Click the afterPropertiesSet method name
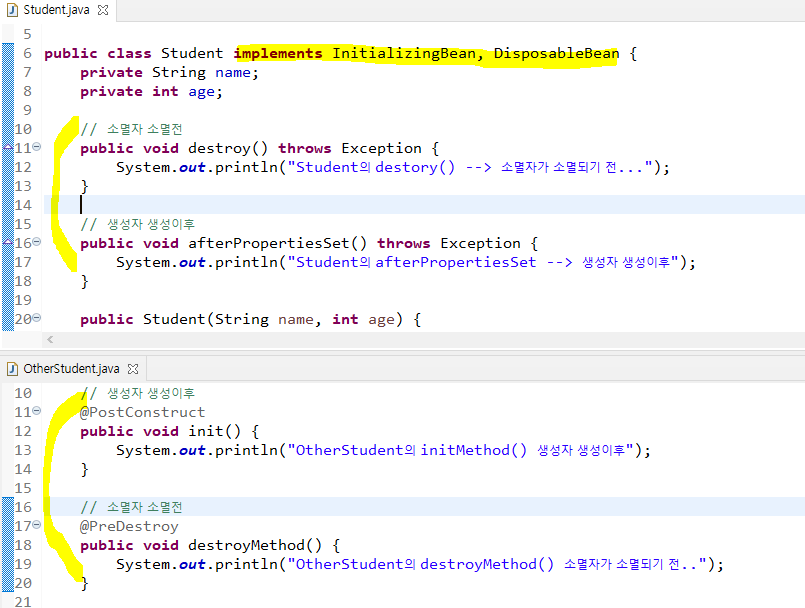 [269, 243]
